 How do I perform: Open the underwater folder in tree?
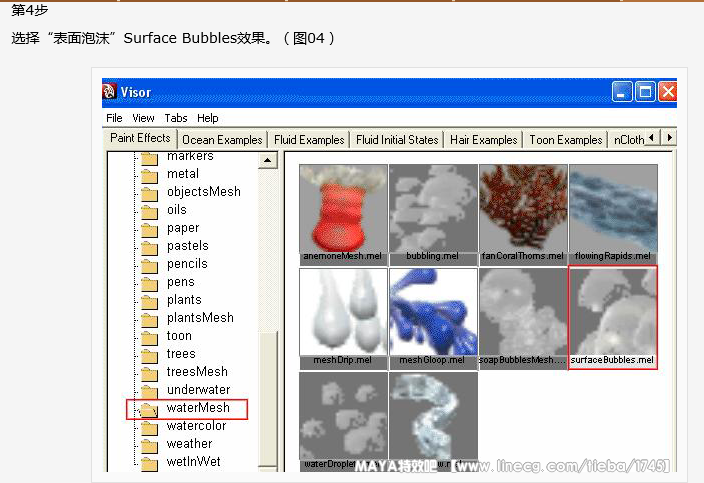coord(198,390)
